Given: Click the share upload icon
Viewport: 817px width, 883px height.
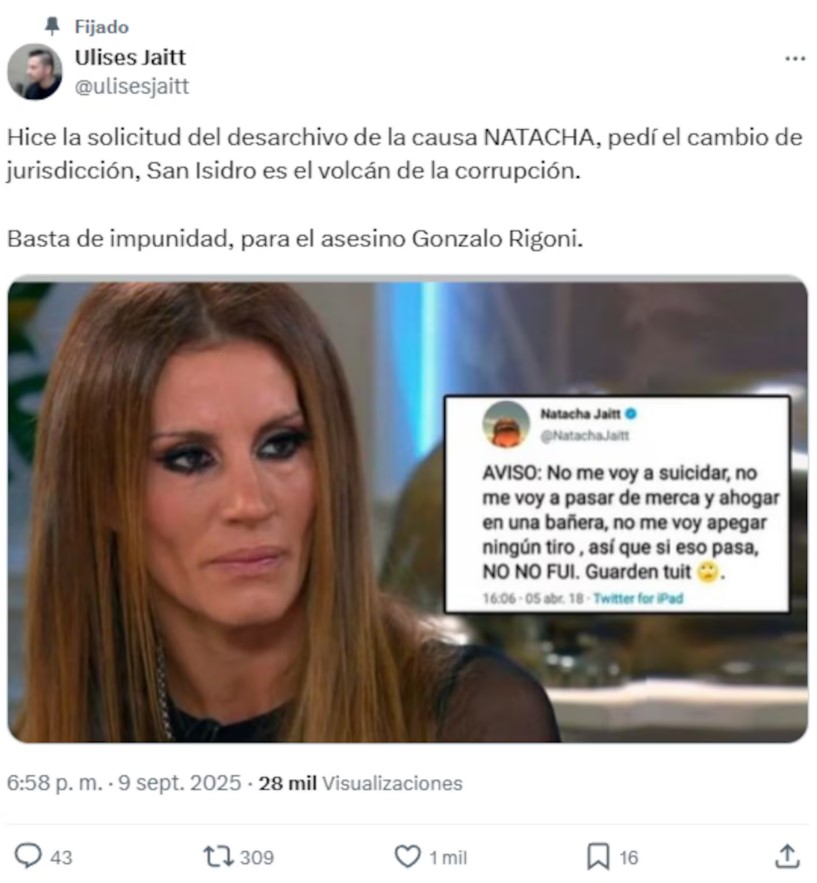Looking at the screenshot, I should coord(787,857).
